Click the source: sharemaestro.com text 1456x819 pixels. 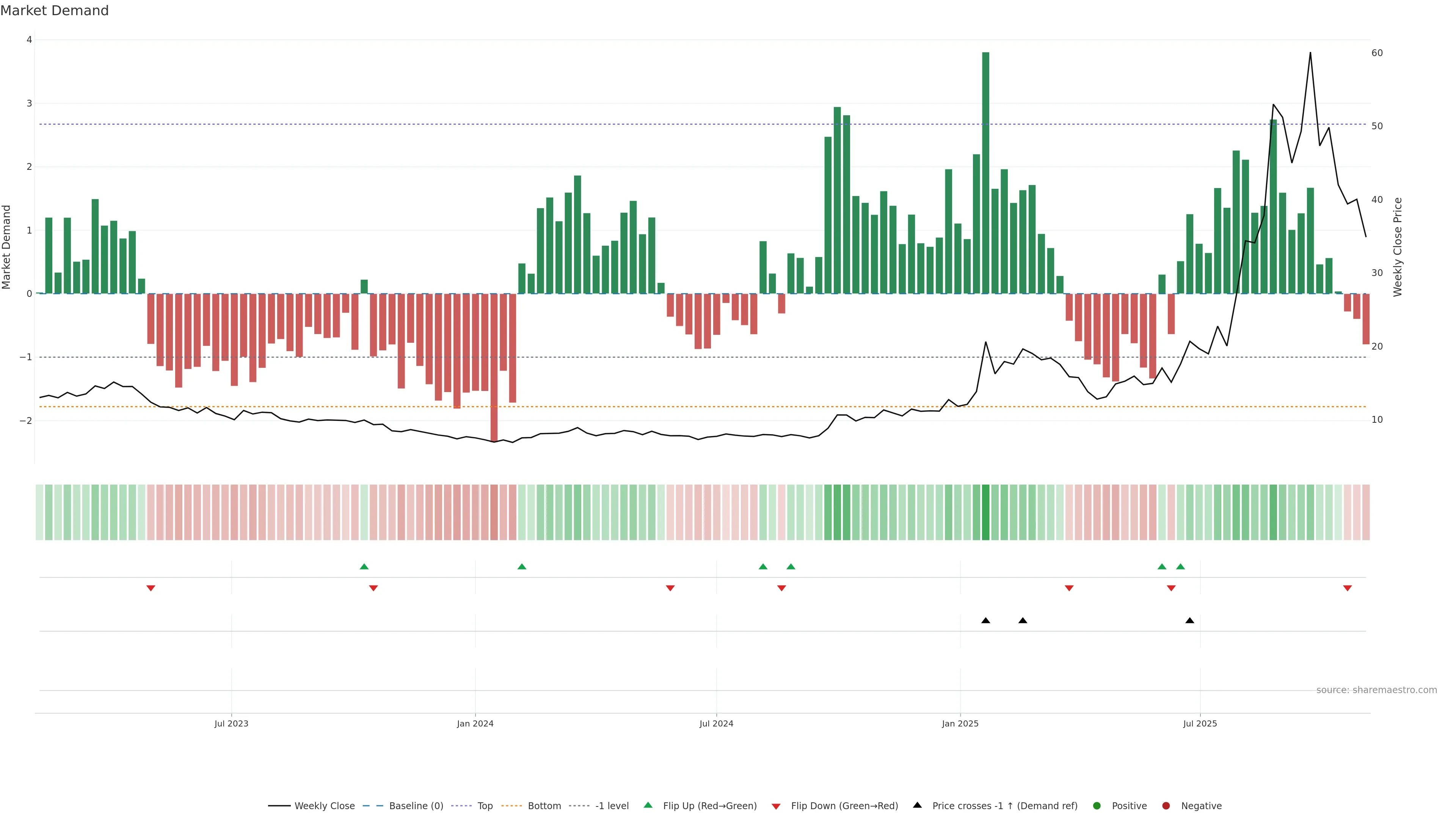pyautogui.click(x=1376, y=690)
